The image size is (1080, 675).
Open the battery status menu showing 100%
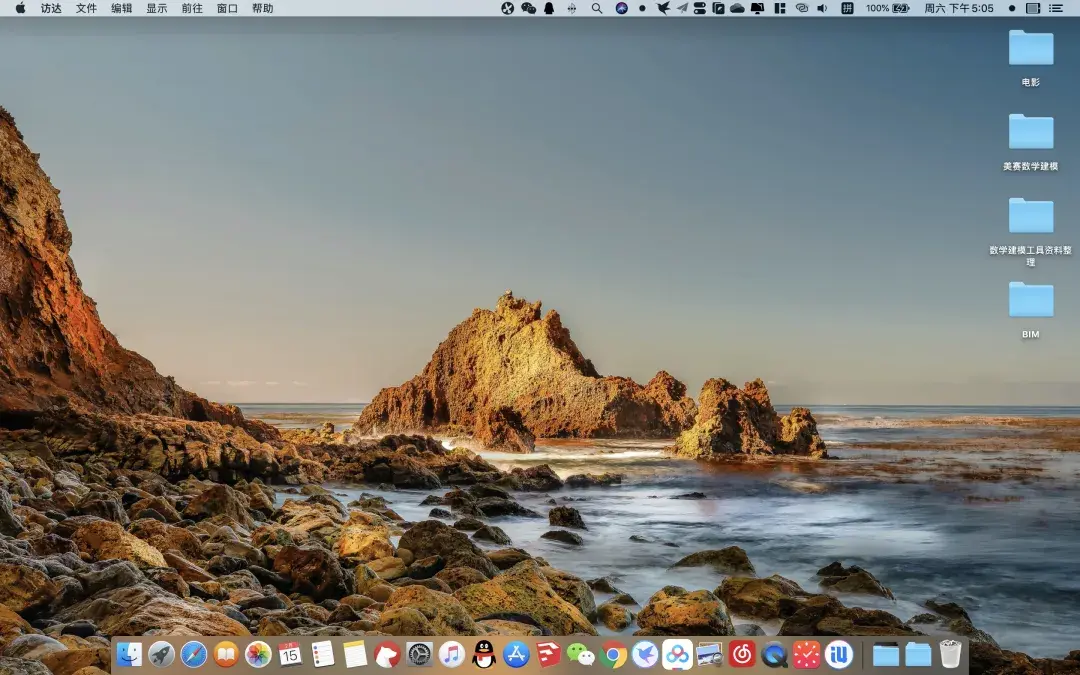click(x=888, y=8)
